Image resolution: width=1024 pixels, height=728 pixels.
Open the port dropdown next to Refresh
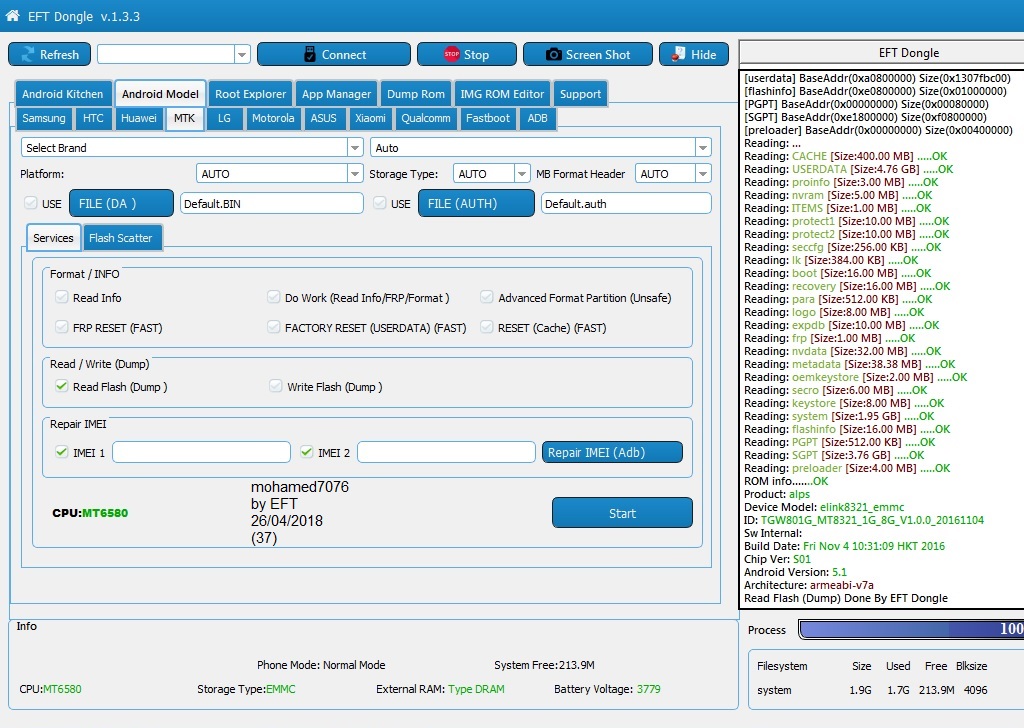coord(242,55)
